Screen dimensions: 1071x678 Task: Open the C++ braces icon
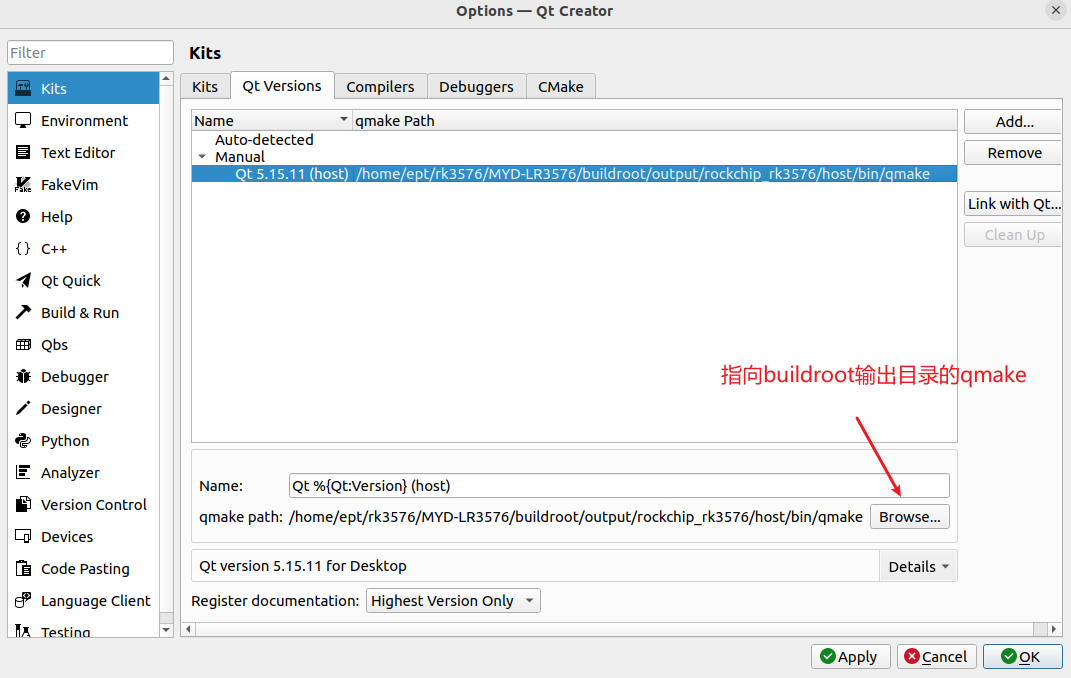click(x=23, y=249)
